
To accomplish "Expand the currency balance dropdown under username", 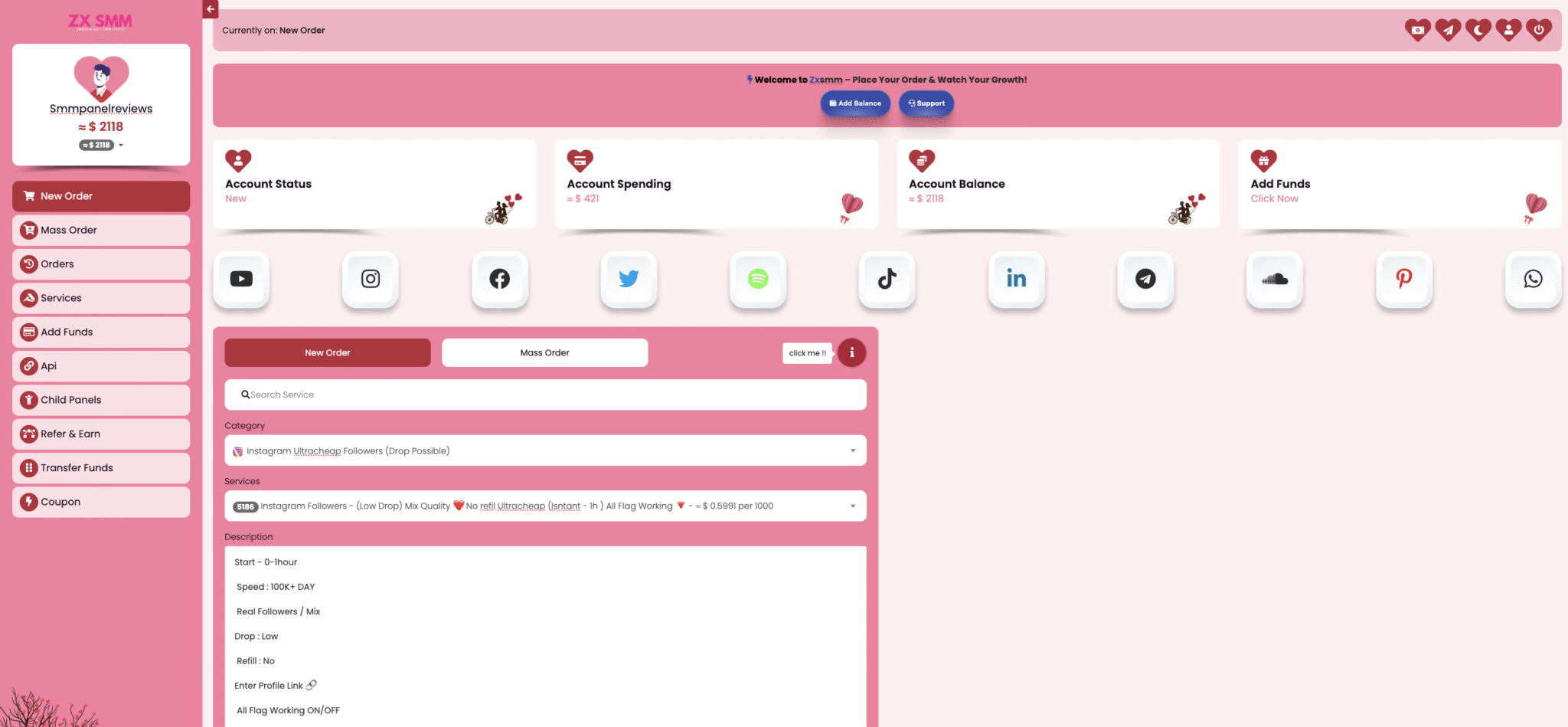I will [120, 145].
